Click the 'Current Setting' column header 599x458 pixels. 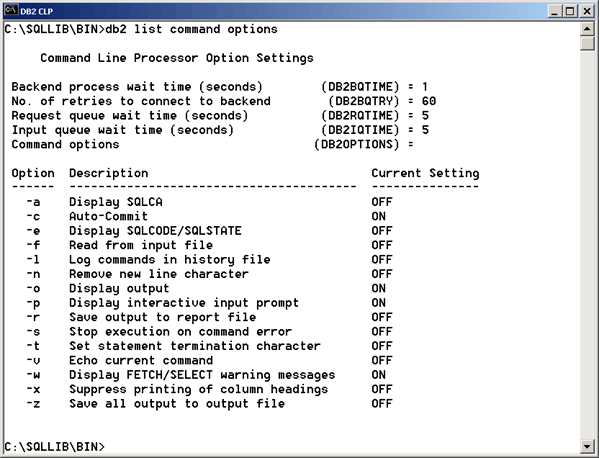tap(425, 173)
